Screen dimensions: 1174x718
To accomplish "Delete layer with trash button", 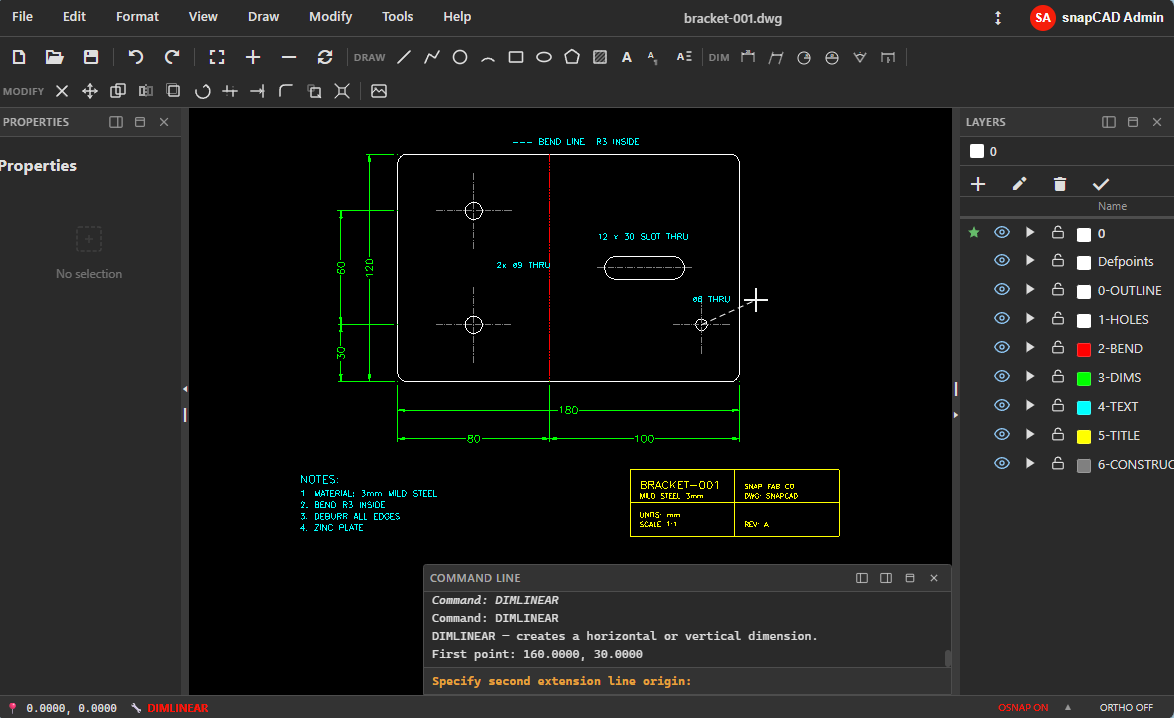I will (x=1059, y=184).
